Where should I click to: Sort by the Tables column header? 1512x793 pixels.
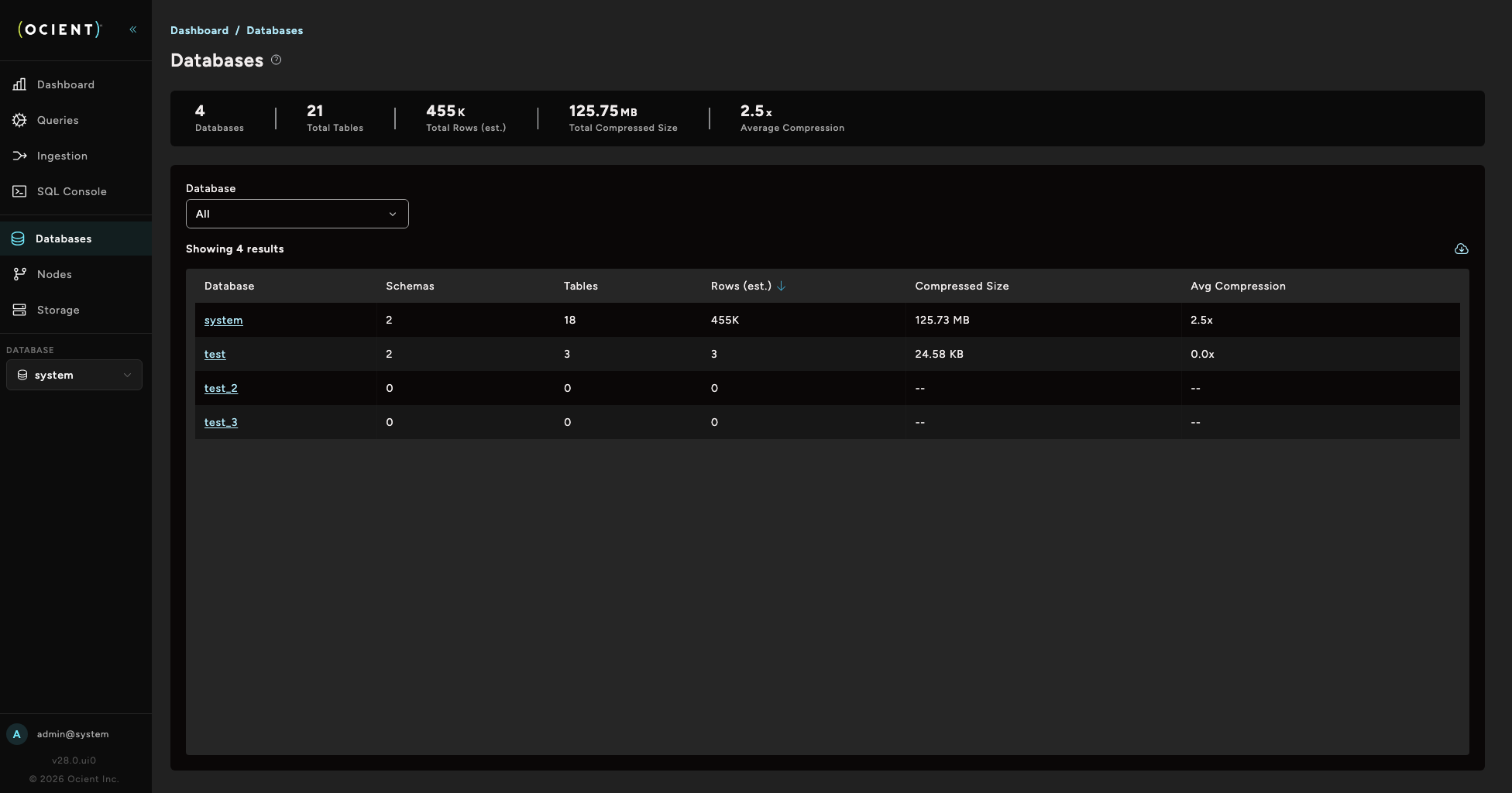click(581, 286)
